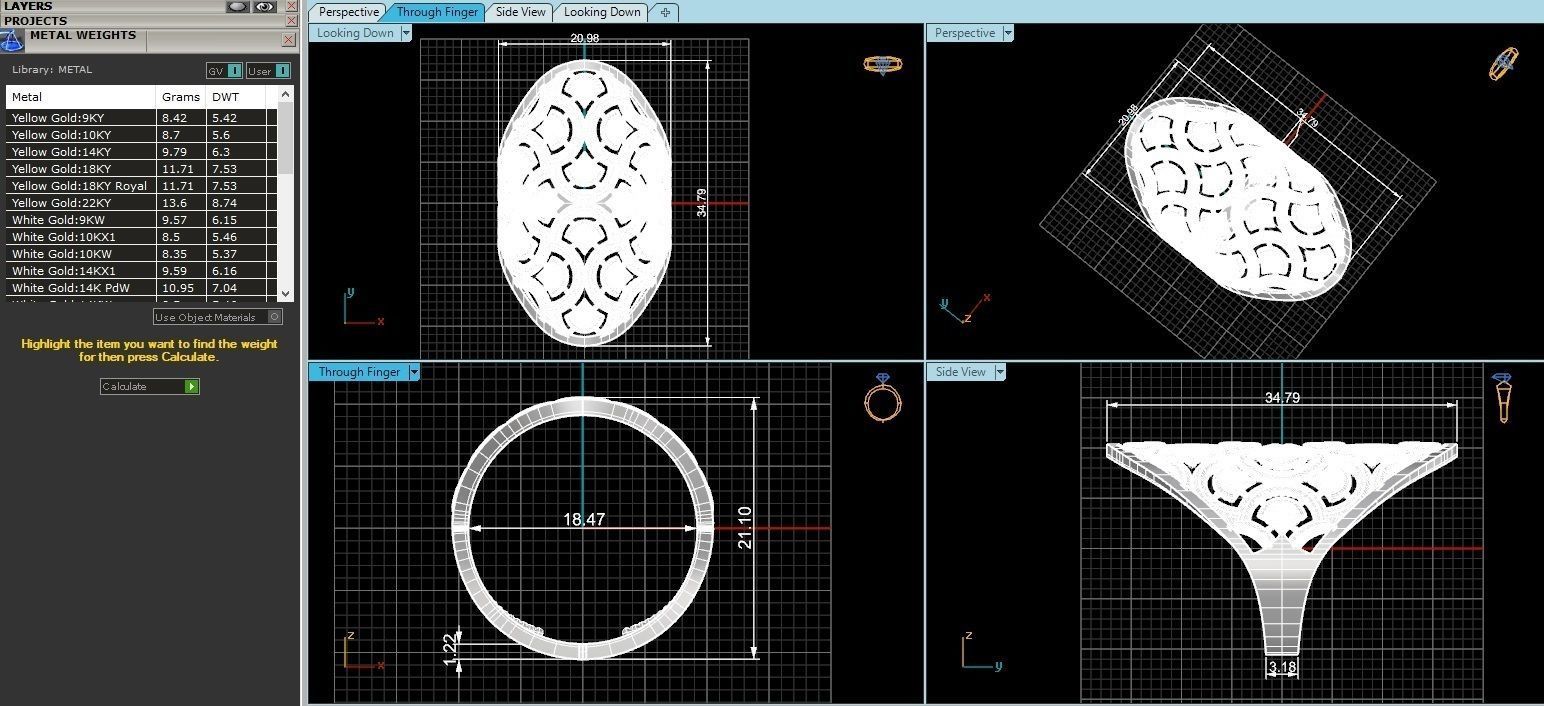Toggle the GV library switch

click(224, 71)
